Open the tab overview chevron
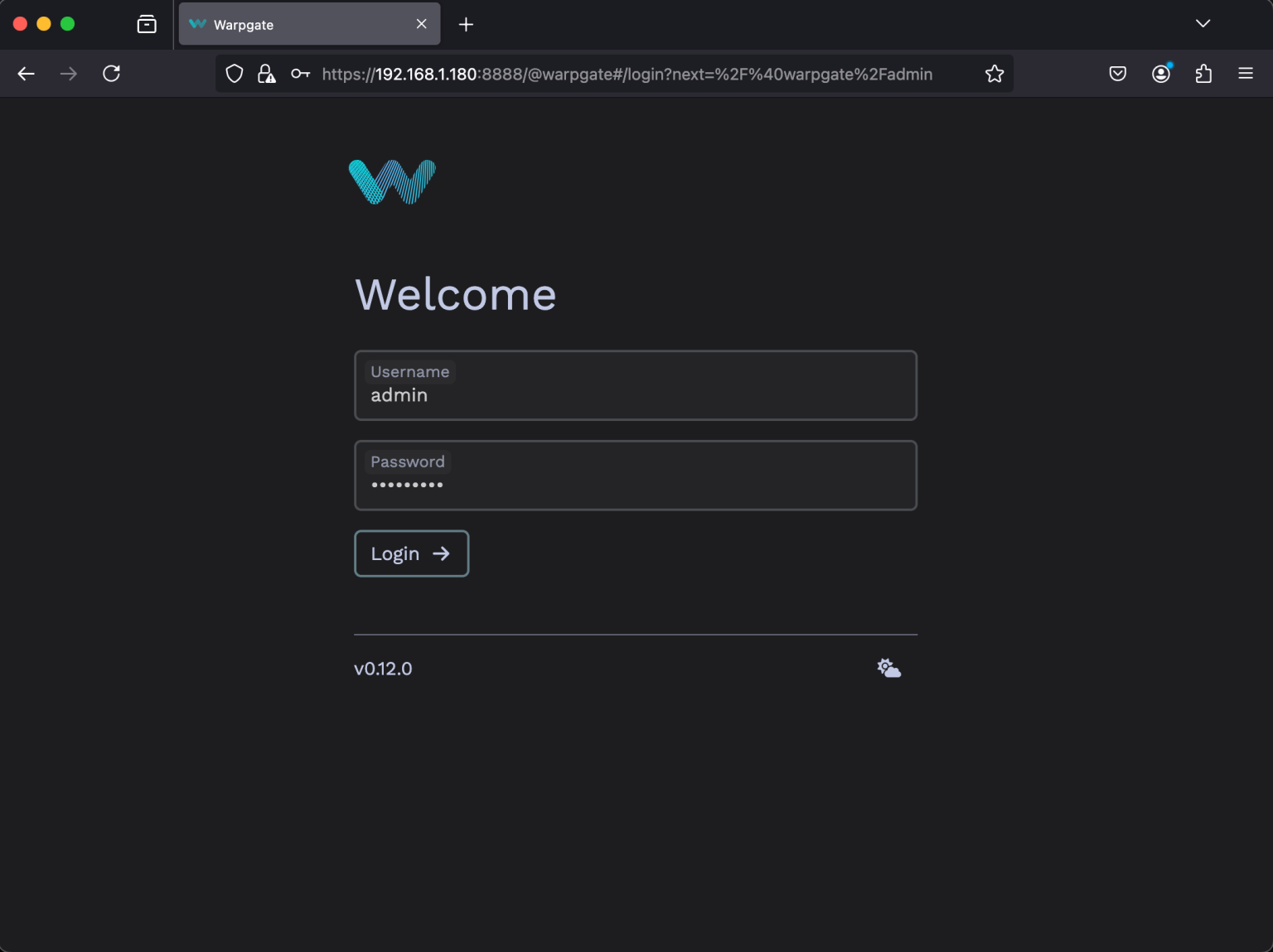1273x952 pixels. 1203,24
